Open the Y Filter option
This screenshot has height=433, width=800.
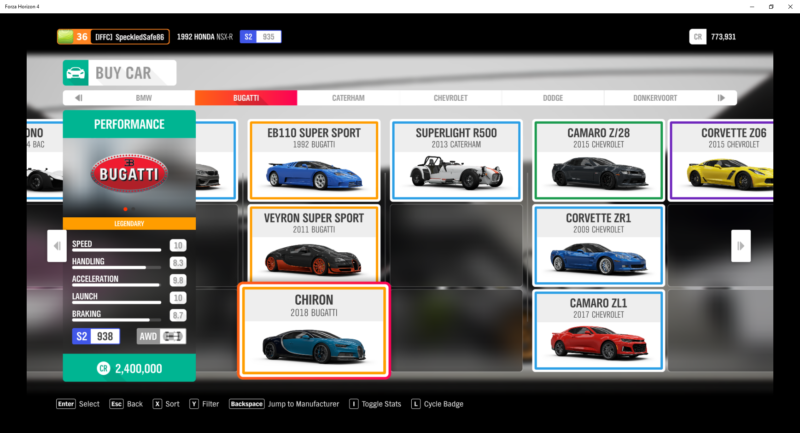tap(204, 404)
